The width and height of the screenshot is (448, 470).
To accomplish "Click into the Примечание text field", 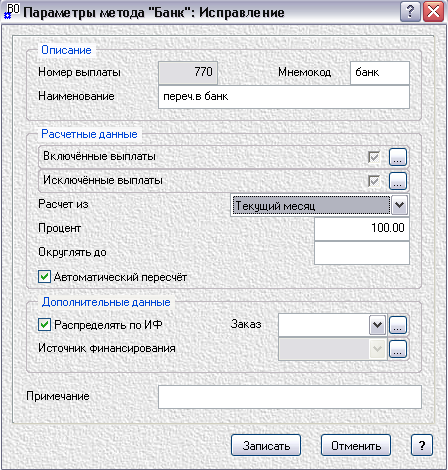I will pos(290,397).
